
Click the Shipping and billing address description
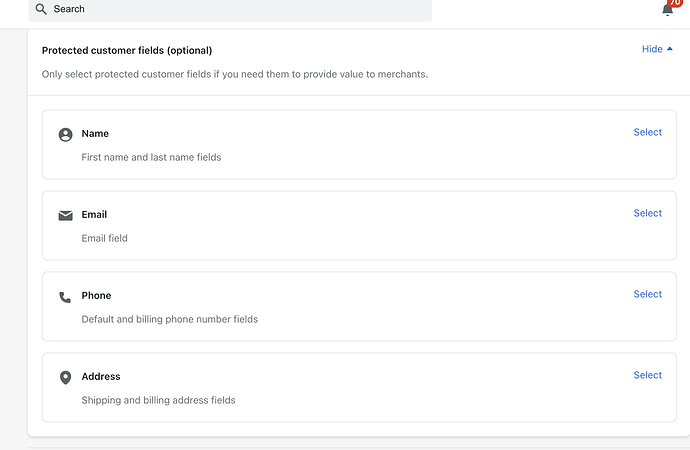pyautogui.click(x=158, y=400)
